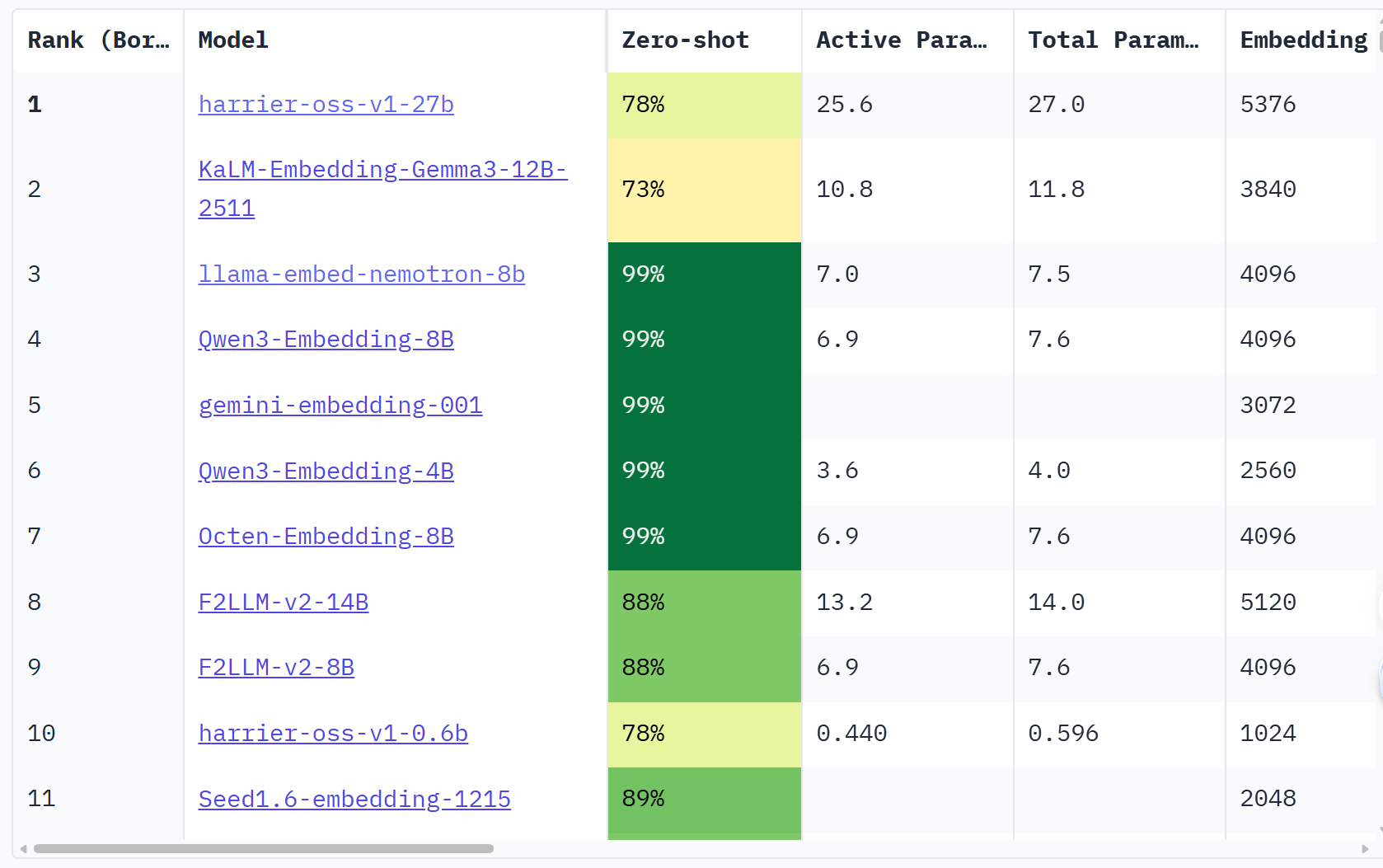Select rank number 1 in the Rank column

(x=35, y=105)
